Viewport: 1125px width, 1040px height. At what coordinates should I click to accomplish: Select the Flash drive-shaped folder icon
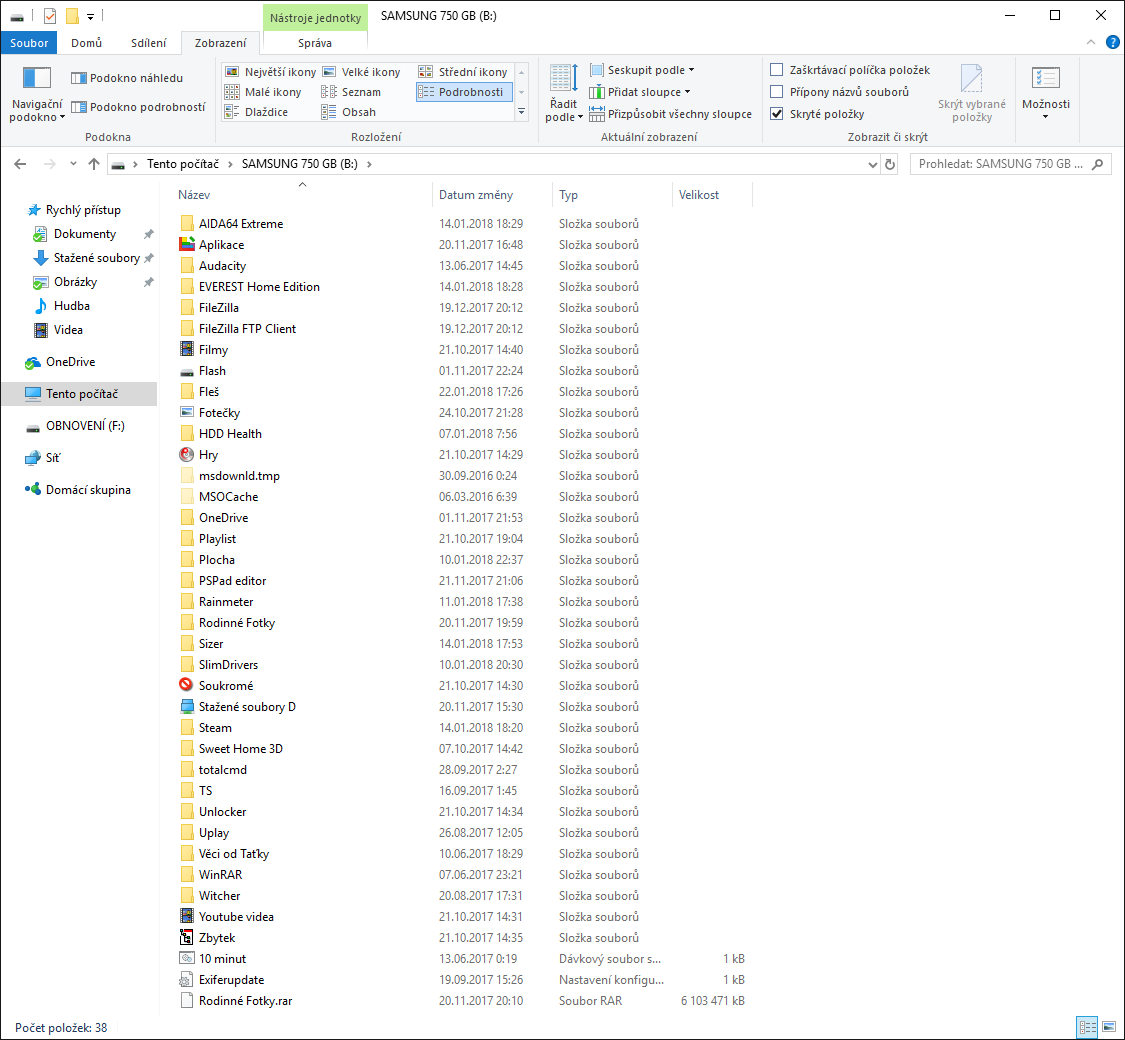pos(187,371)
